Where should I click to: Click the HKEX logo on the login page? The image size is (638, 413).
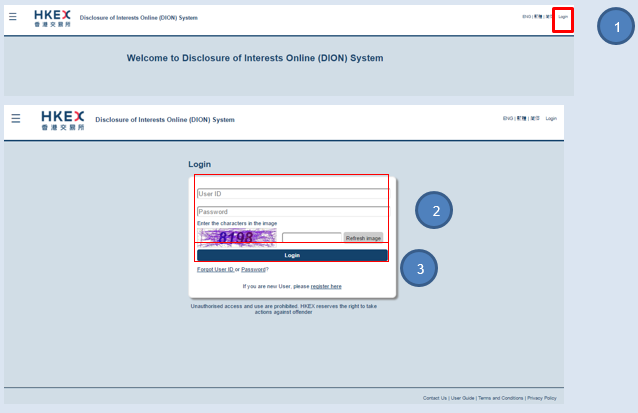coord(63,119)
